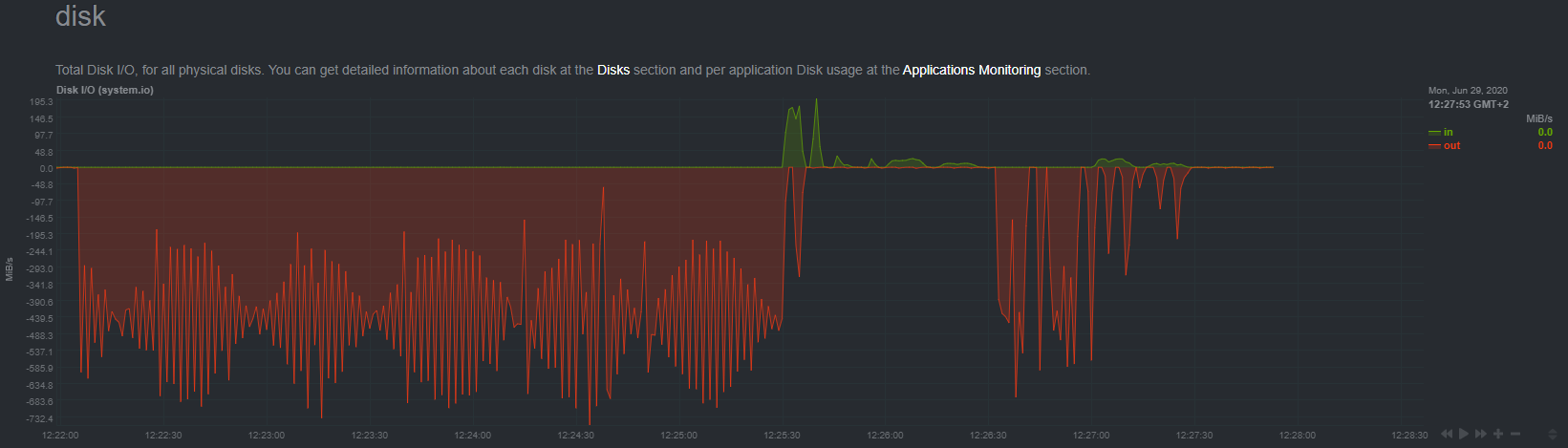Click the chart resize handle at bottom-right
Image resolution: width=1568 pixels, height=448 pixels.
click(x=1552, y=434)
